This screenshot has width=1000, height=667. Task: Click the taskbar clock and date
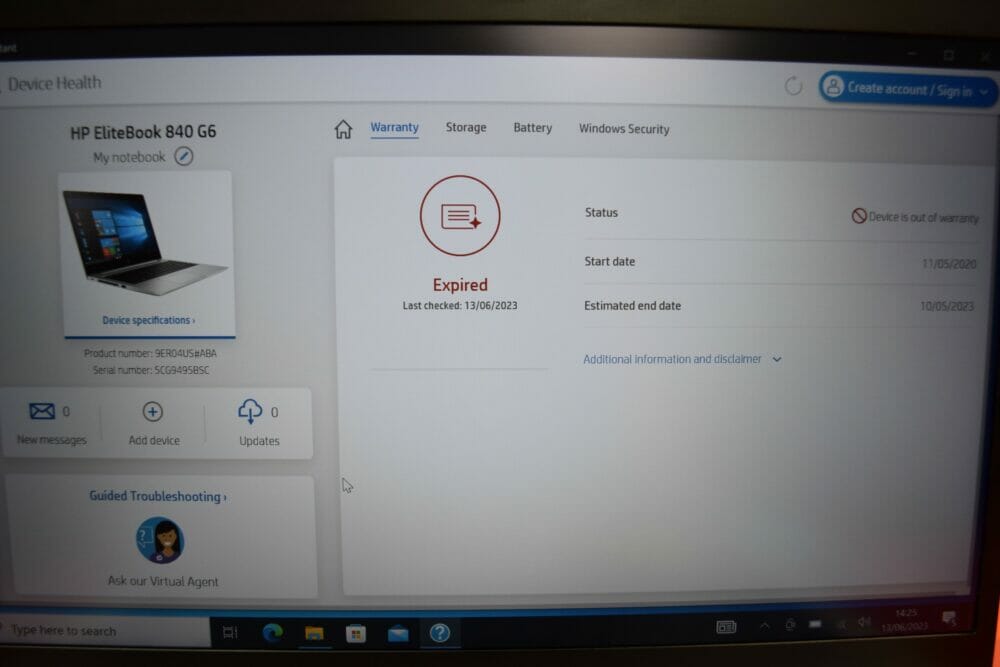point(905,620)
